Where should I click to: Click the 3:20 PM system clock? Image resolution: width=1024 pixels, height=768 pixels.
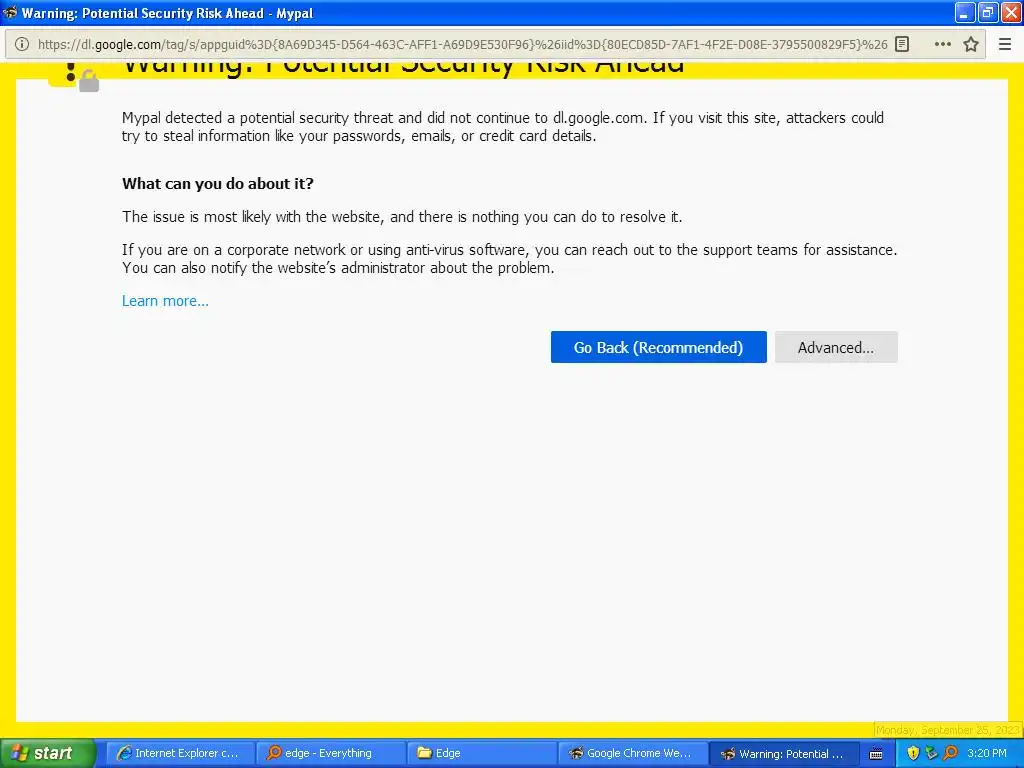pyautogui.click(x=987, y=753)
